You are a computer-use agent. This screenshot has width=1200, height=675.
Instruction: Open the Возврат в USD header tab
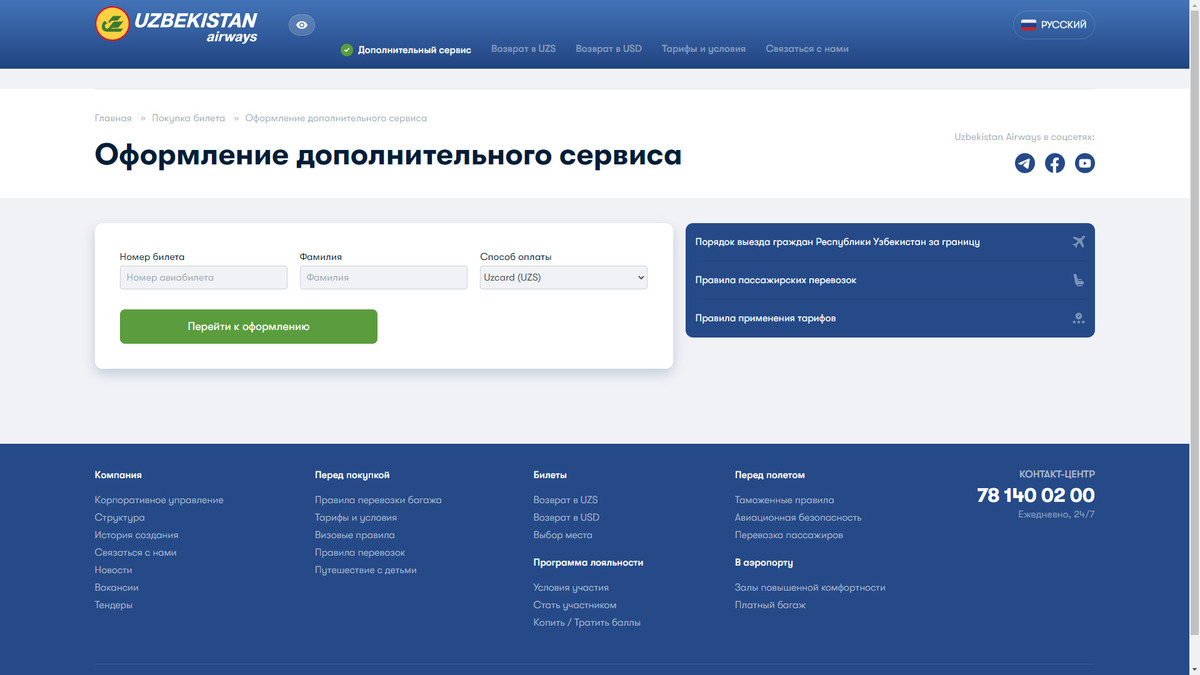point(609,49)
